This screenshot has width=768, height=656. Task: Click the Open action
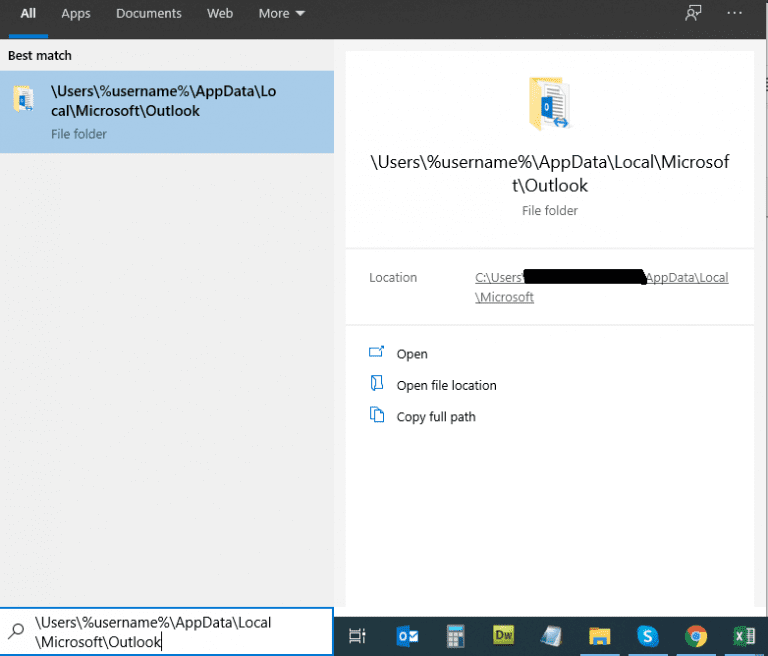click(411, 354)
